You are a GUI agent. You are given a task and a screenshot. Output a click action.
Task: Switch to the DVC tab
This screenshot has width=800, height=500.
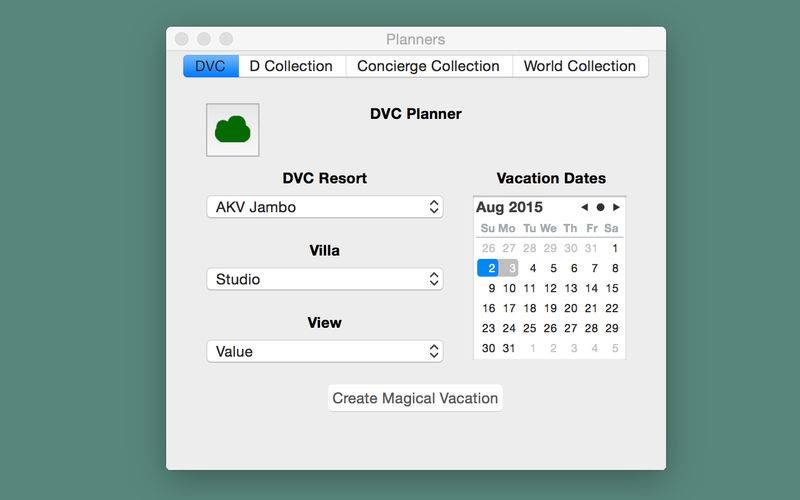[211, 66]
